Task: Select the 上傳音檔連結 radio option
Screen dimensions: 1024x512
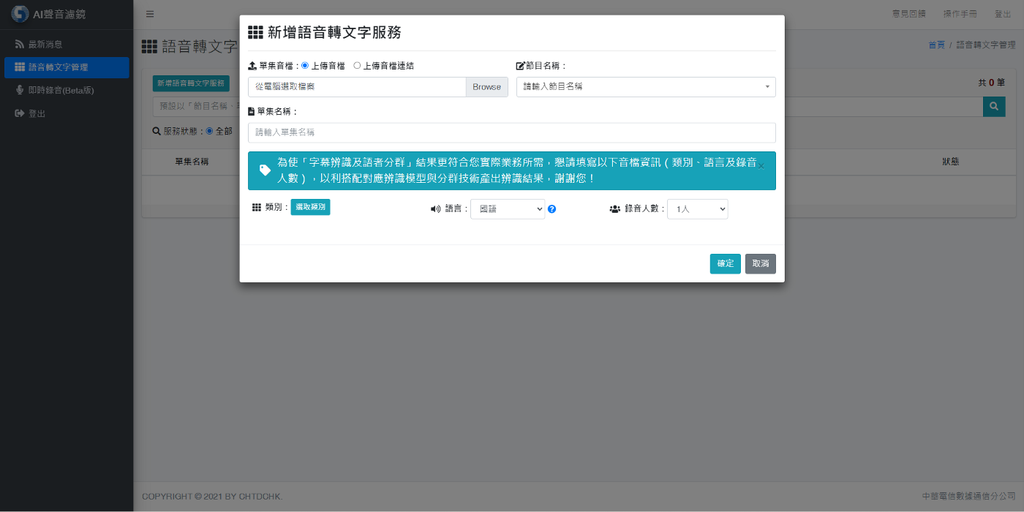Action: [357, 66]
